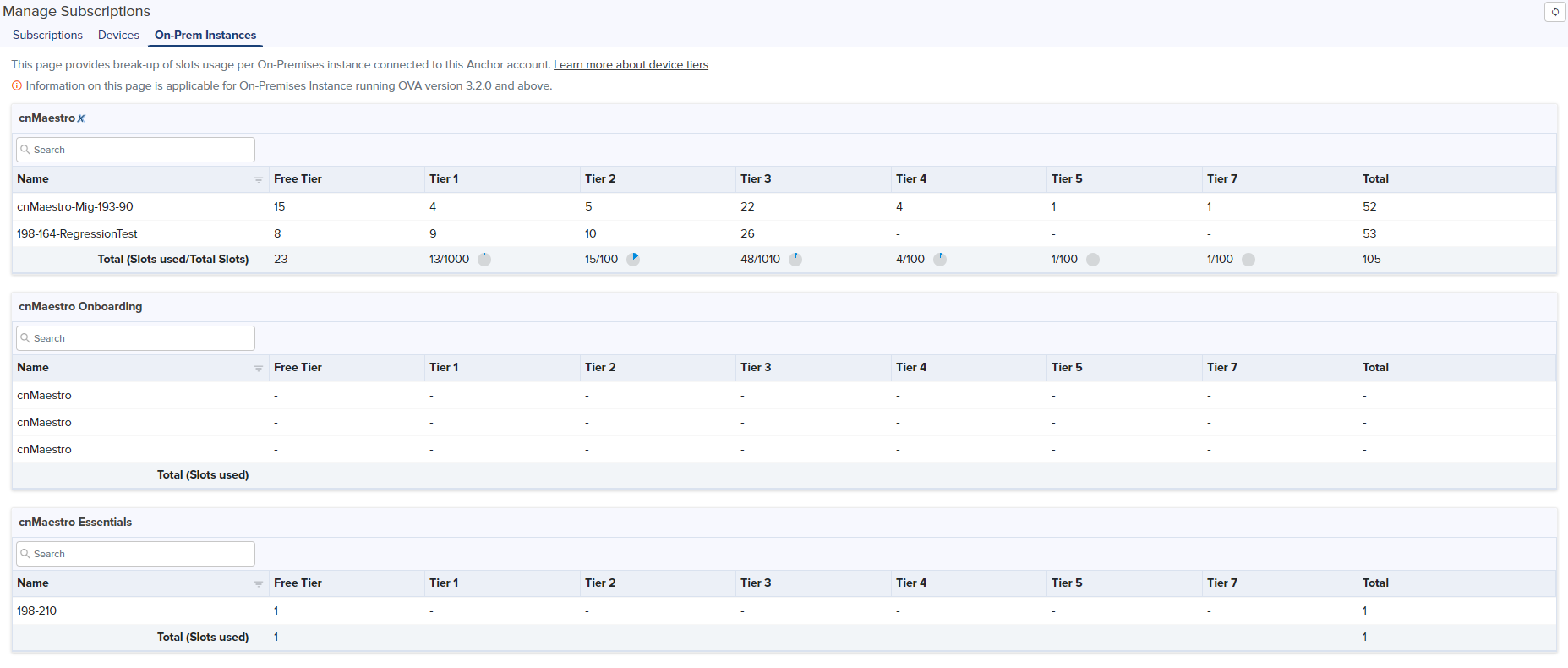Click Tier 3 value 26 for 198-164-RegressionTest
The width and height of the screenshot is (1568, 668).
(x=747, y=233)
